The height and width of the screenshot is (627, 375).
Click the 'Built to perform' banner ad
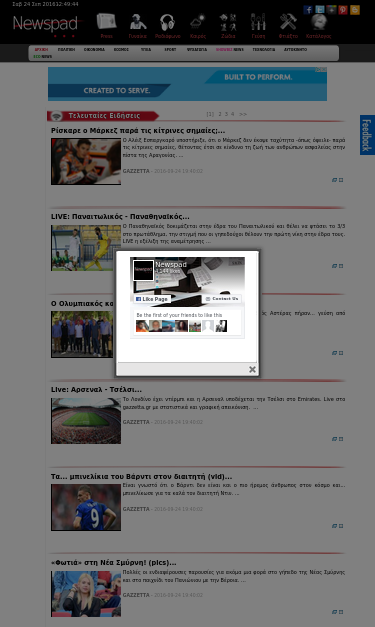click(x=187, y=84)
